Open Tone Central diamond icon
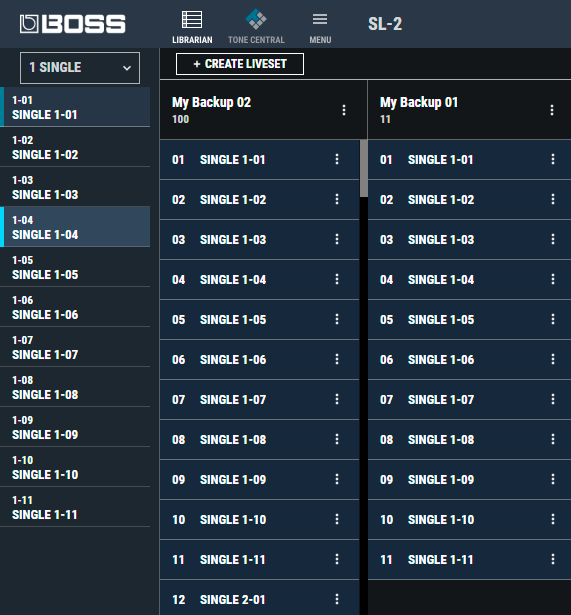The width and height of the screenshot is (571, 615). click(256, 19)
